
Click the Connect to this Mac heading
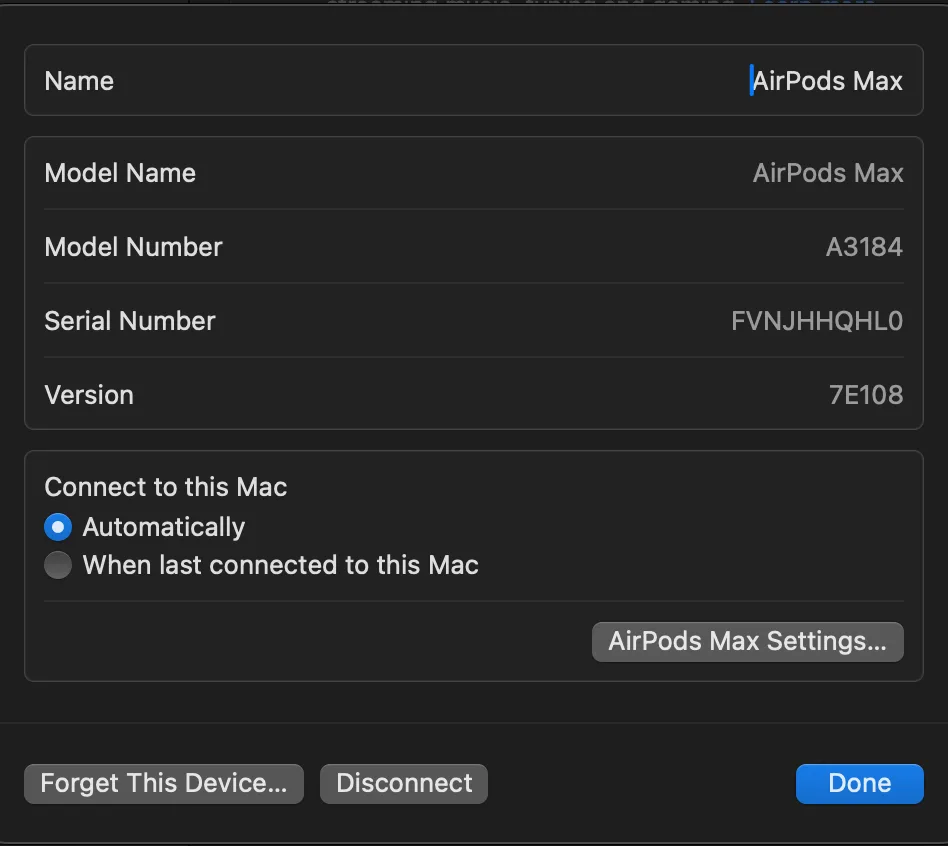(166, 487)
